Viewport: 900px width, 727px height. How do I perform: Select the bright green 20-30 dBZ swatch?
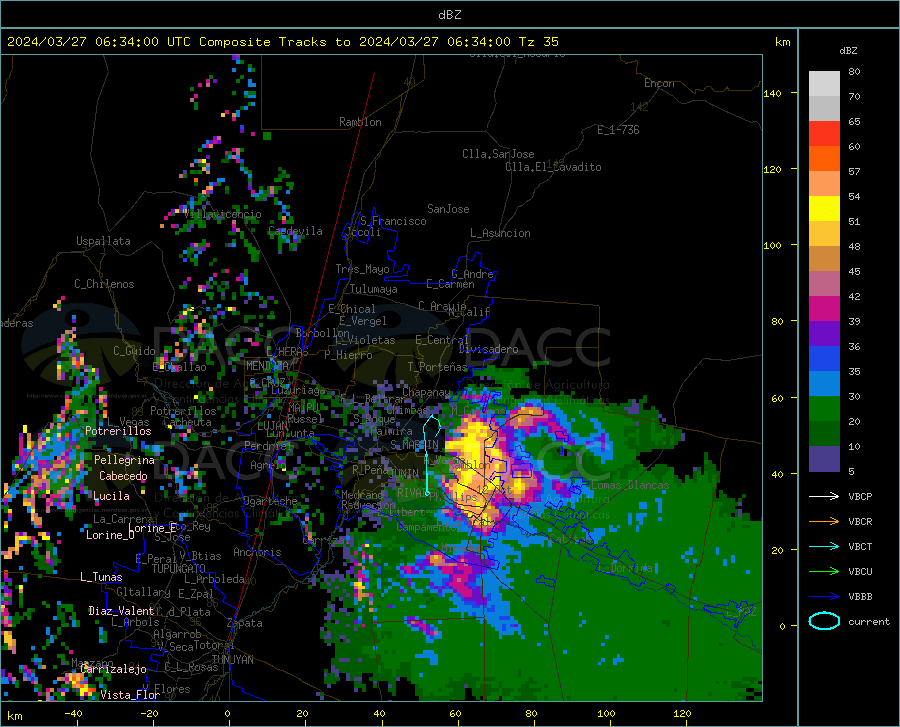(824, 409)
